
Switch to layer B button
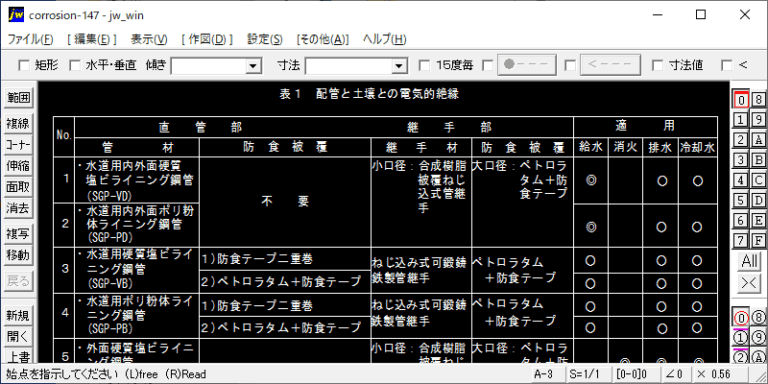point(758,160)
